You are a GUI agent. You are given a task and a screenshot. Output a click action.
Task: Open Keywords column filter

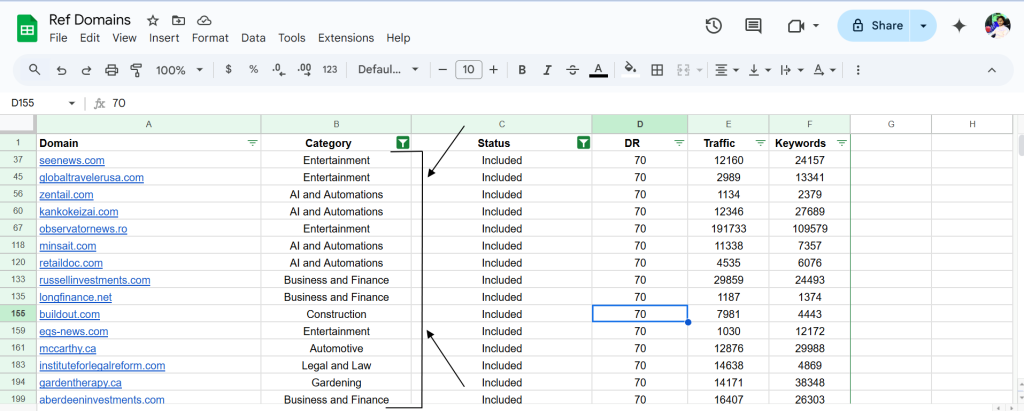tap(842, 142)
